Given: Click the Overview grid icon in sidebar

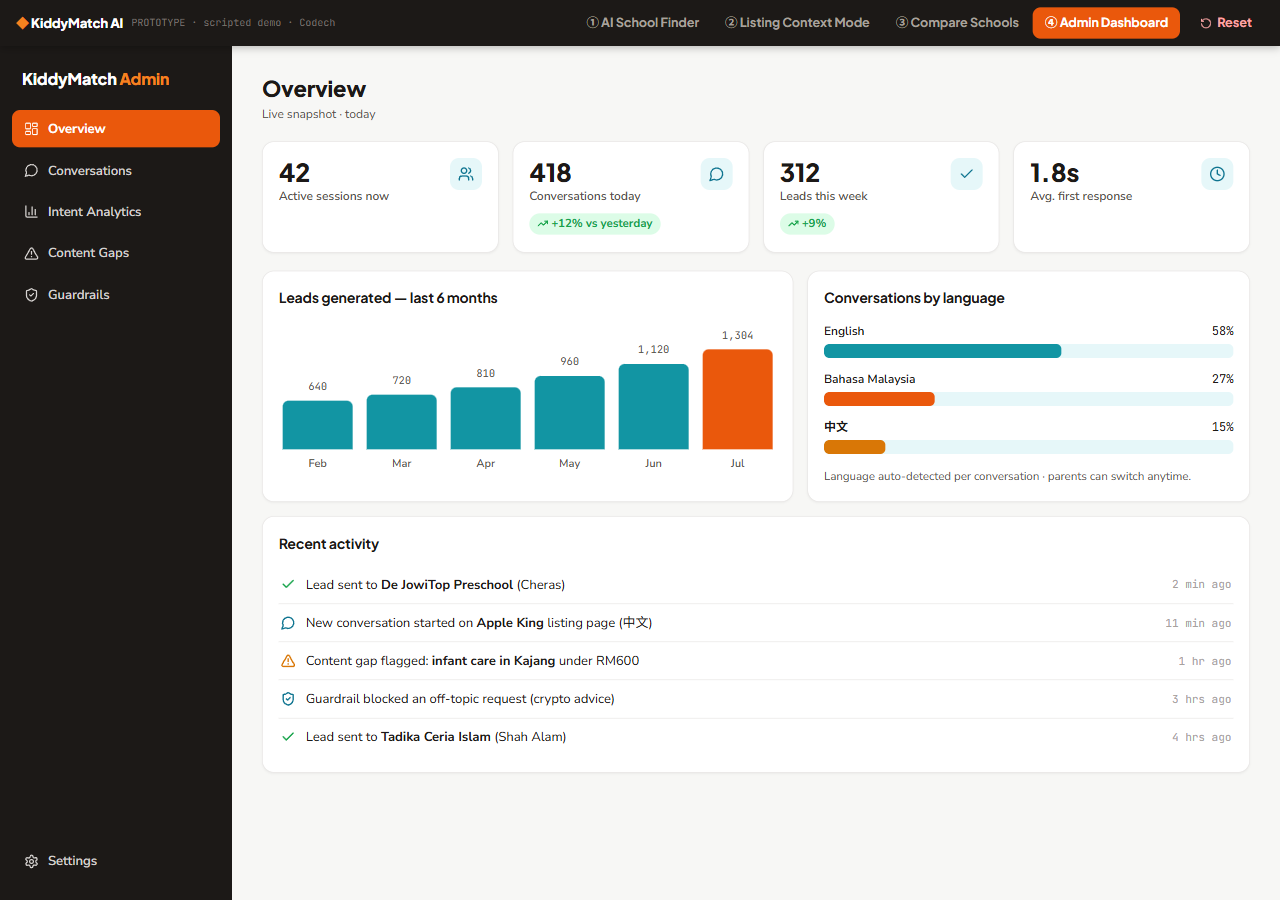Looking at the screenshot, I should coord(31,129).
